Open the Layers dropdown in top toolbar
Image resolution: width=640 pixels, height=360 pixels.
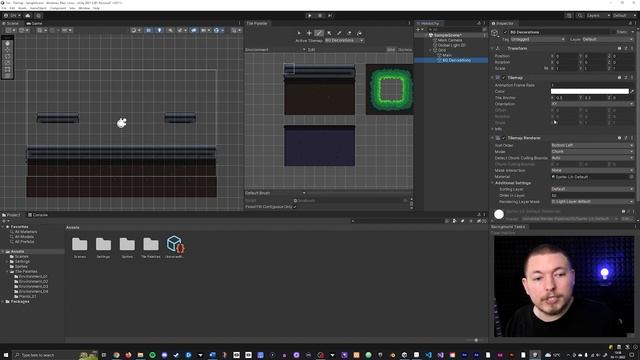pos(598,16)
